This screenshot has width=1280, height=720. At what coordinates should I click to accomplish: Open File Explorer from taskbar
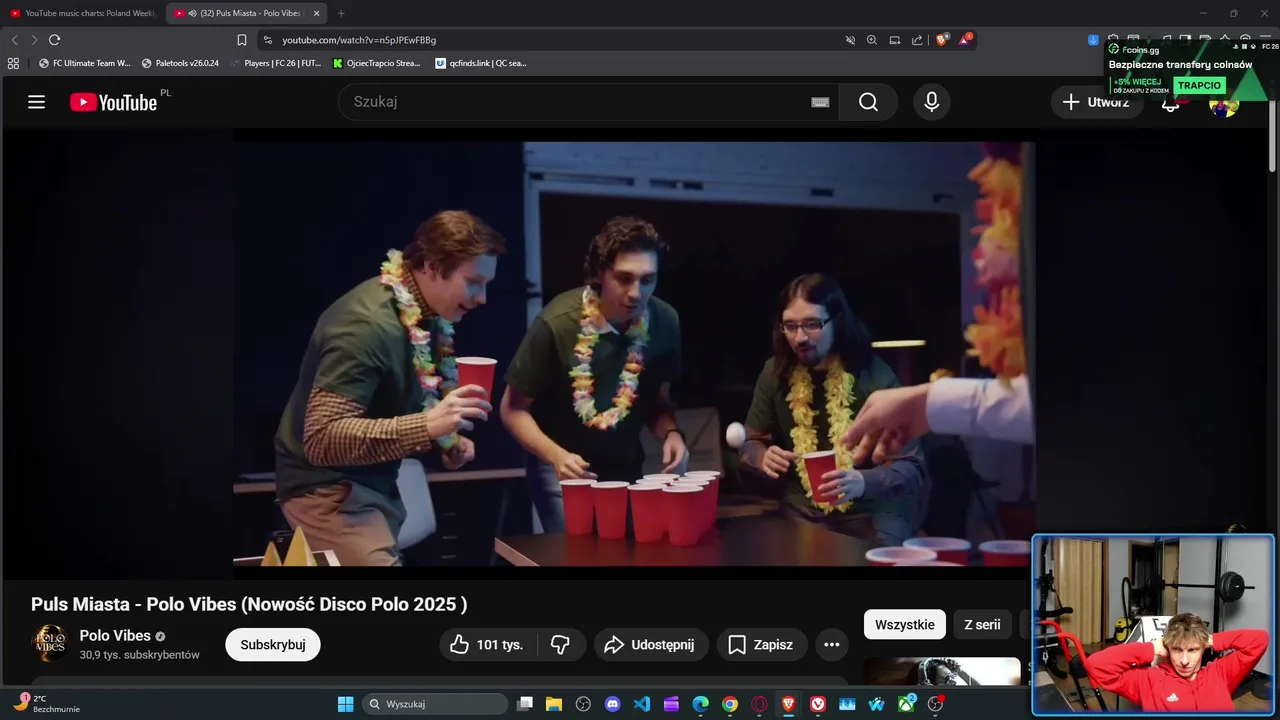click(554, 704)
